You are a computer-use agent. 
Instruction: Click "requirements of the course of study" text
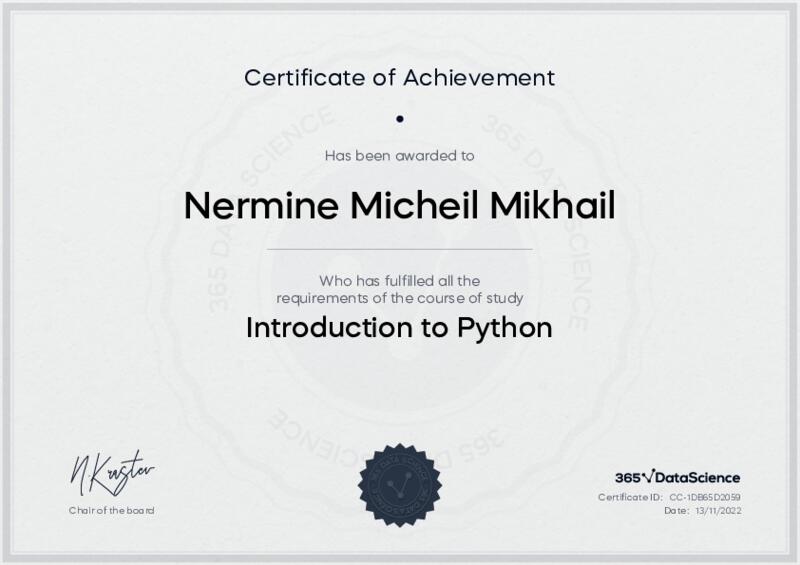pos(399,297)
